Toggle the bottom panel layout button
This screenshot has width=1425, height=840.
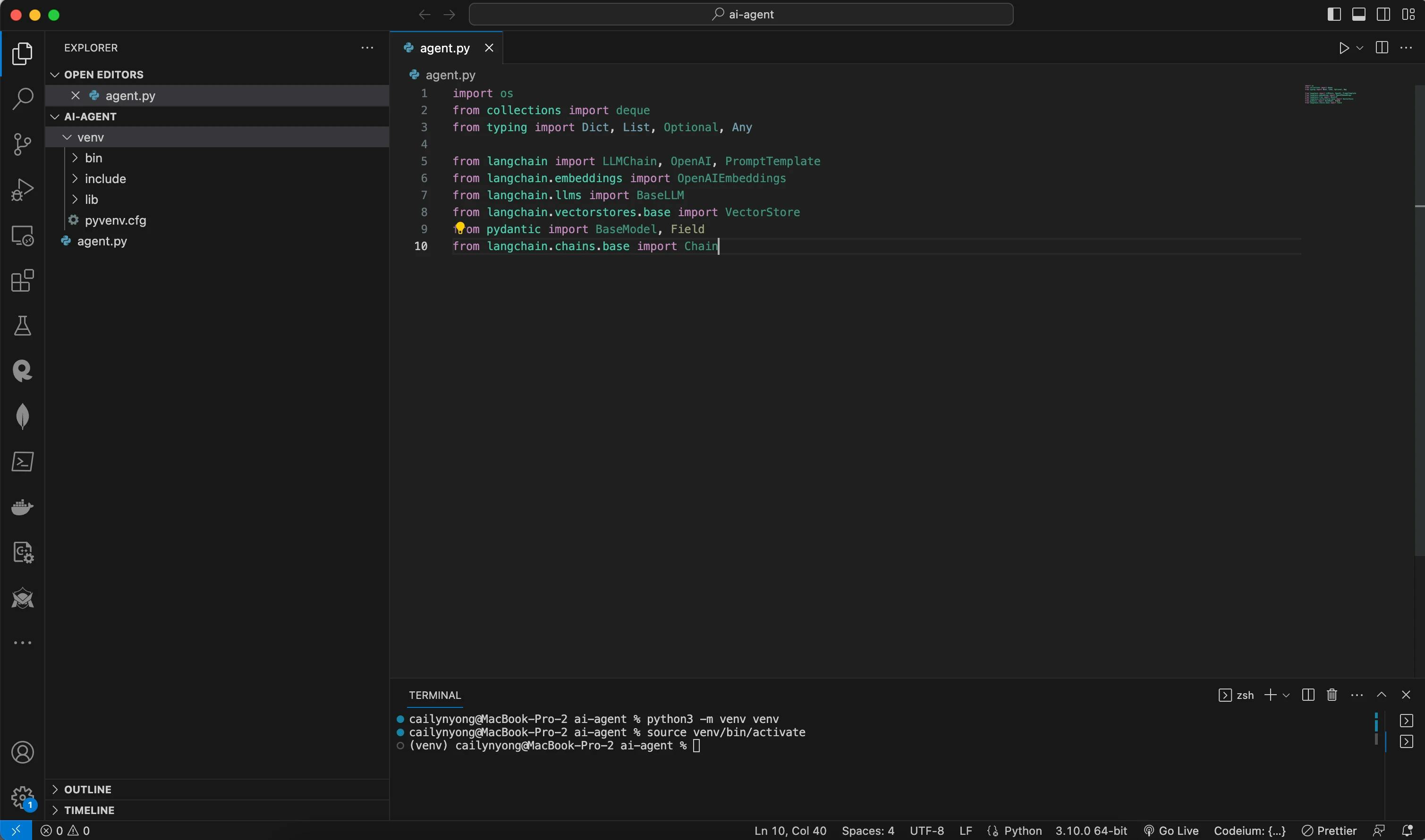1358,14
